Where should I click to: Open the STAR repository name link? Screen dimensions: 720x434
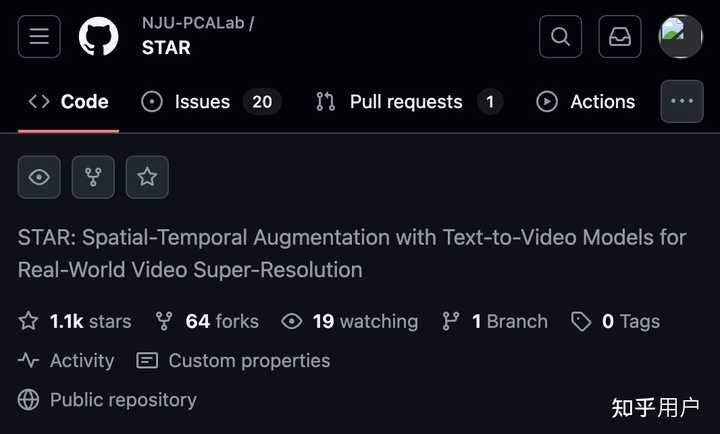point(166,48)
